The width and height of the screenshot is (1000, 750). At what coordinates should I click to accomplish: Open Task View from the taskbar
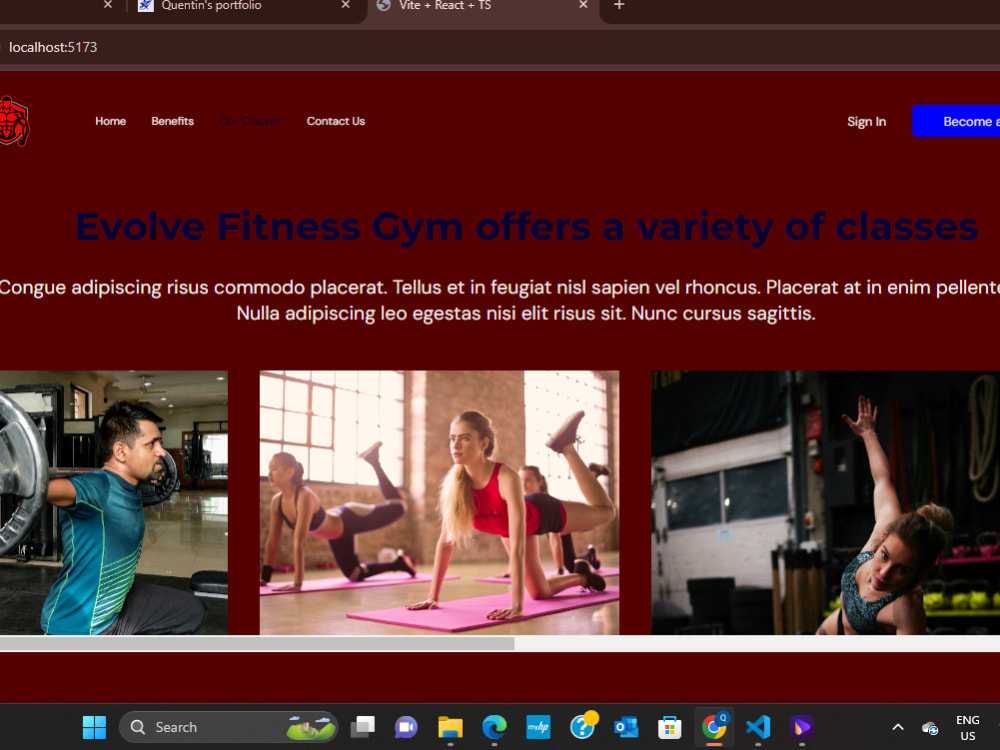tap(363, 727)
